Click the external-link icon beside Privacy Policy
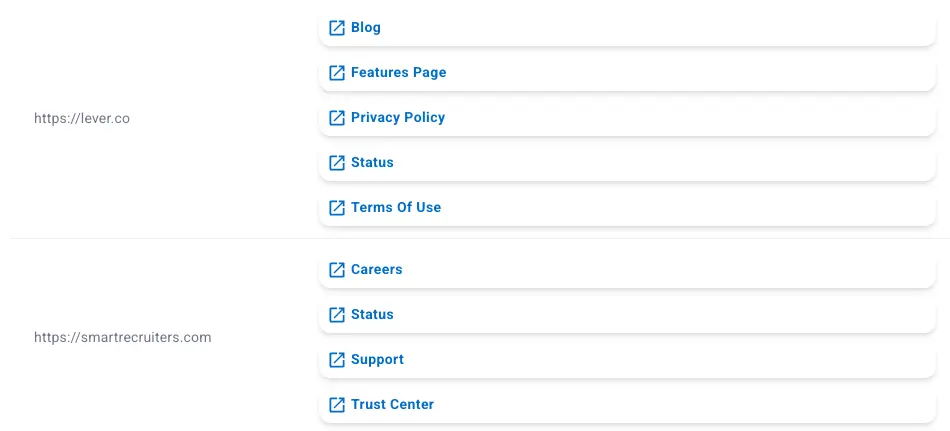 click(337, 118)
